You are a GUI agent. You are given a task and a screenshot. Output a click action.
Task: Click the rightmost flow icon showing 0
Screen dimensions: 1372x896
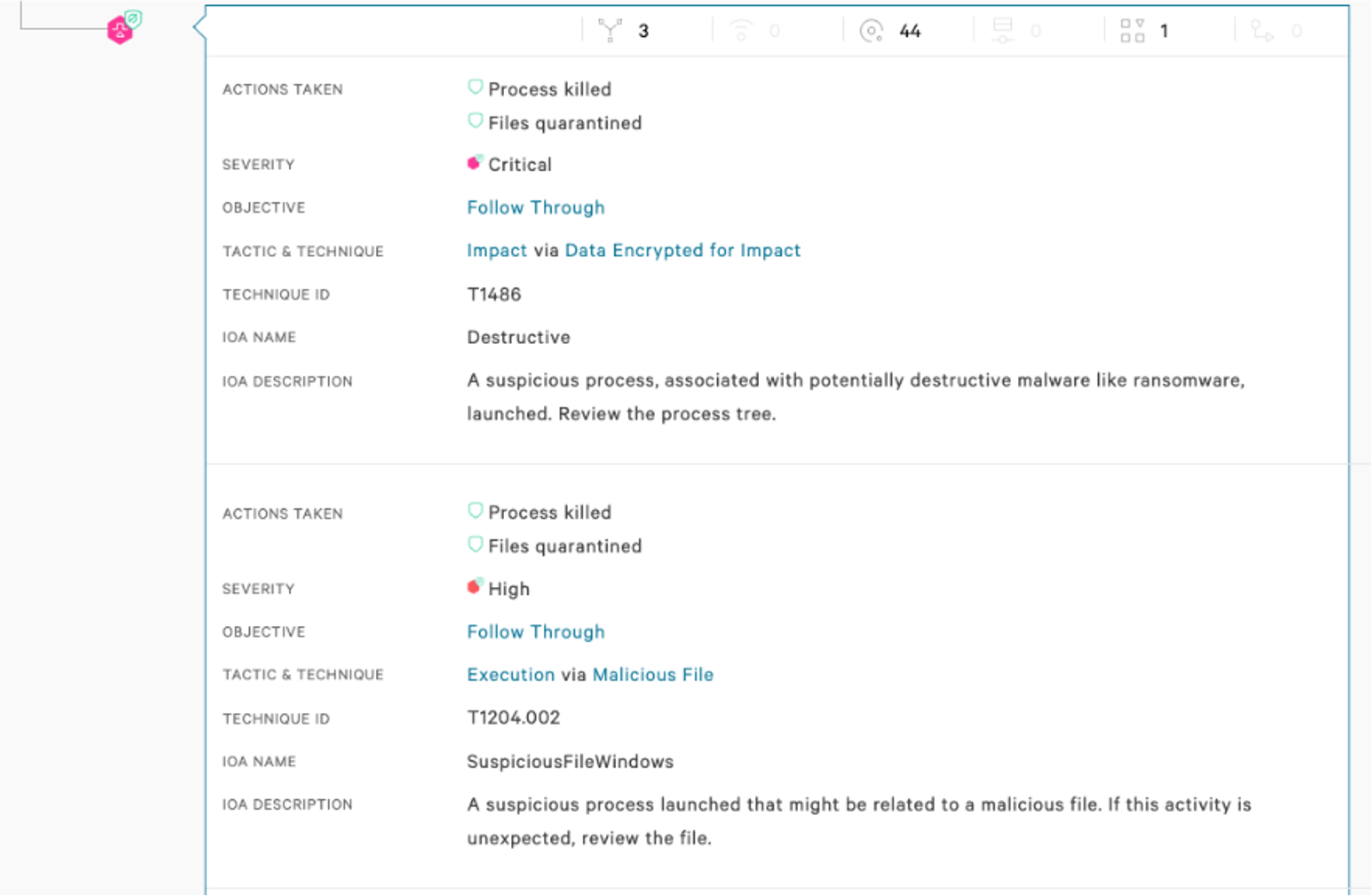point(1262,31)
